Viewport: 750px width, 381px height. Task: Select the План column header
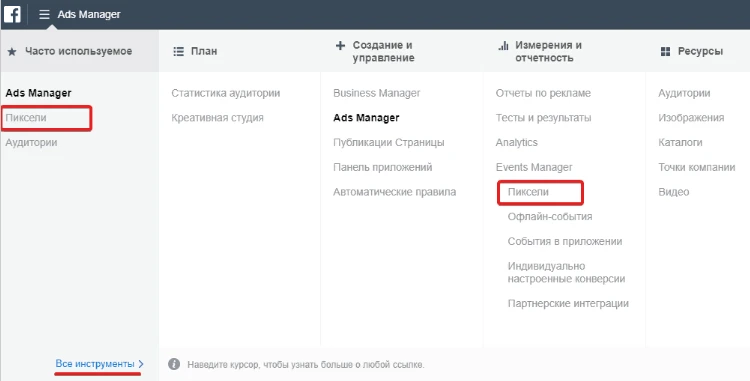point(204,51)
